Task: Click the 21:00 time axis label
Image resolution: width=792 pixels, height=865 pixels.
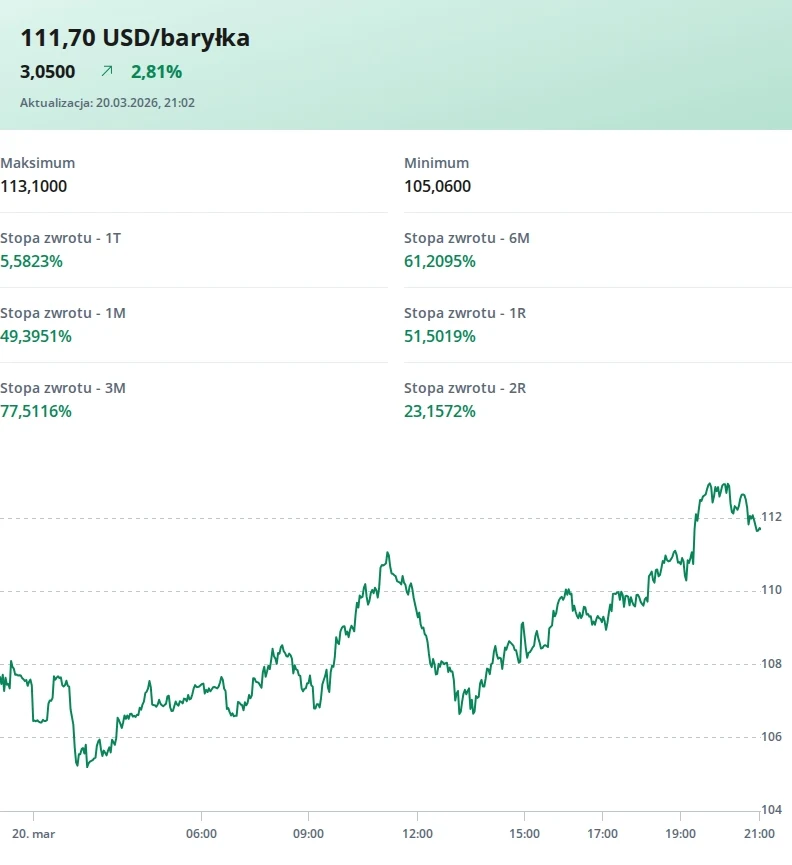Action: (759, 833)
